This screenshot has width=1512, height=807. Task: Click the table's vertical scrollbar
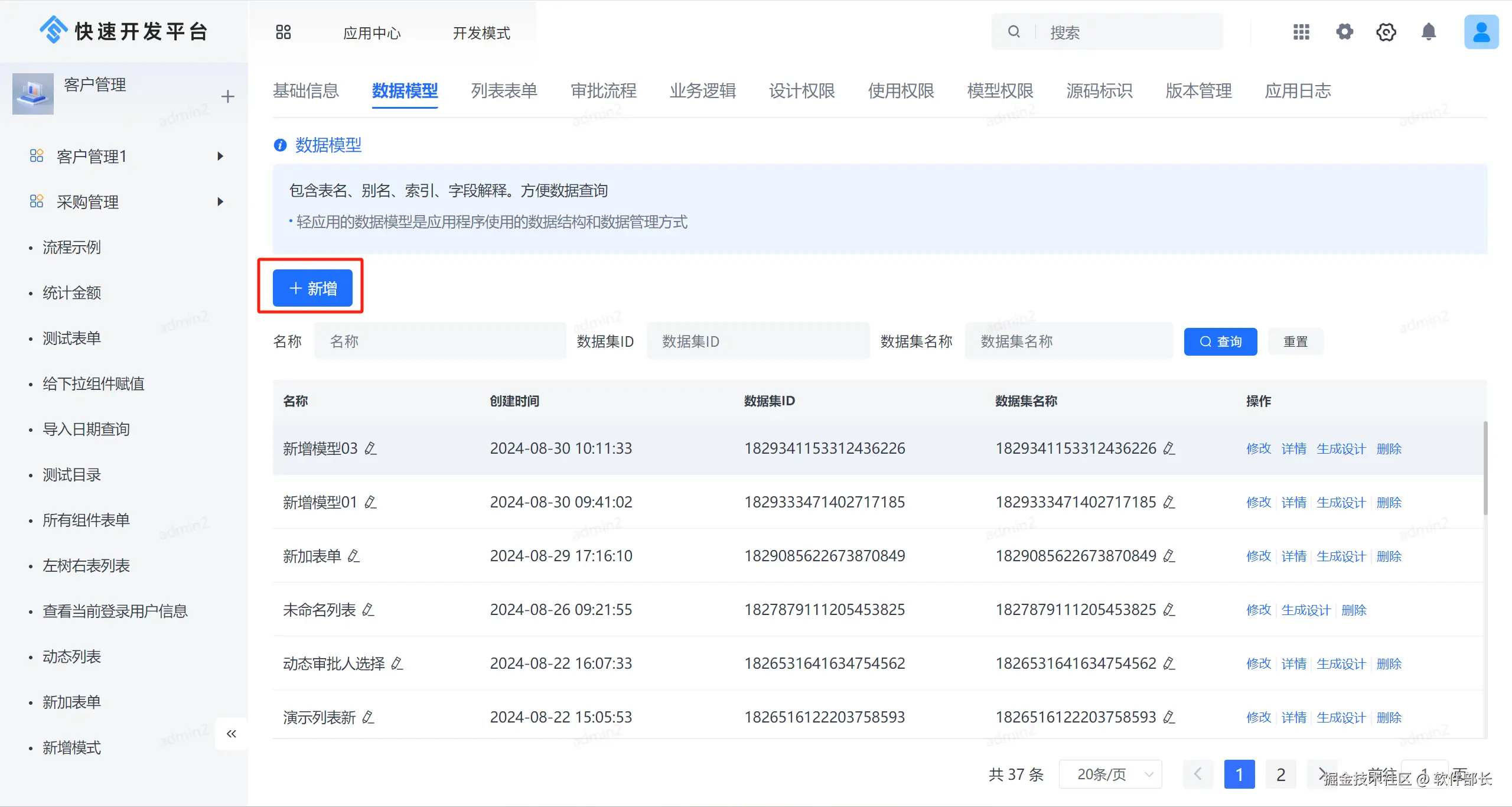(1485, 467)
